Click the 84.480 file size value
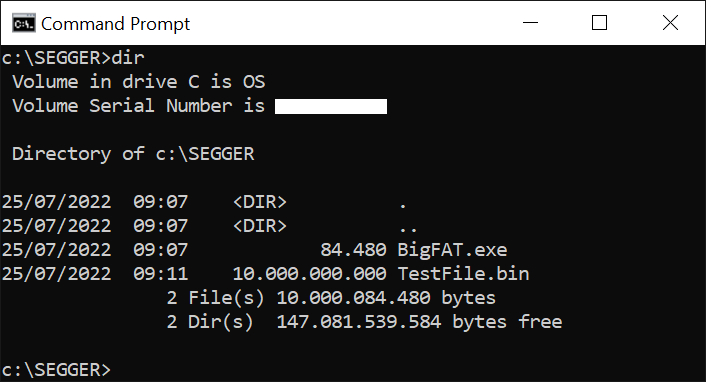Screen dimensions: 706x382 coord(353,250)
